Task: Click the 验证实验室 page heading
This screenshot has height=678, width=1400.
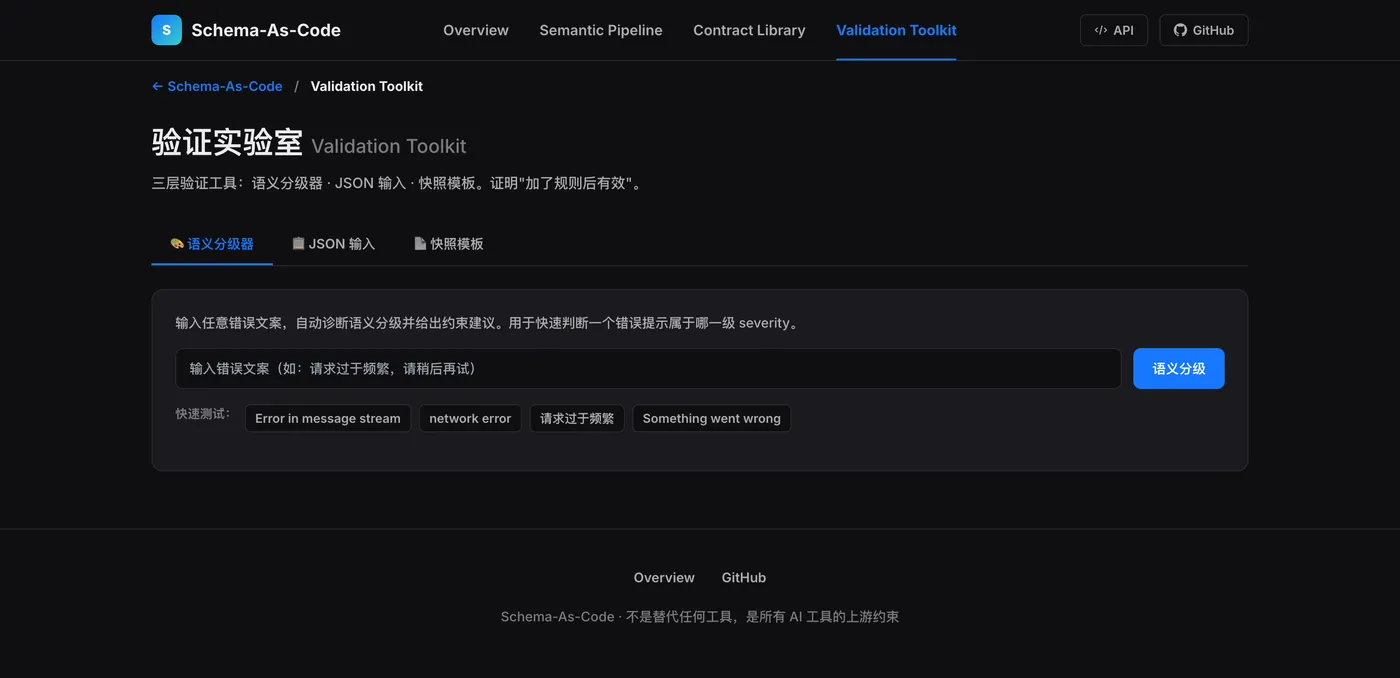Action: point(227,142)
